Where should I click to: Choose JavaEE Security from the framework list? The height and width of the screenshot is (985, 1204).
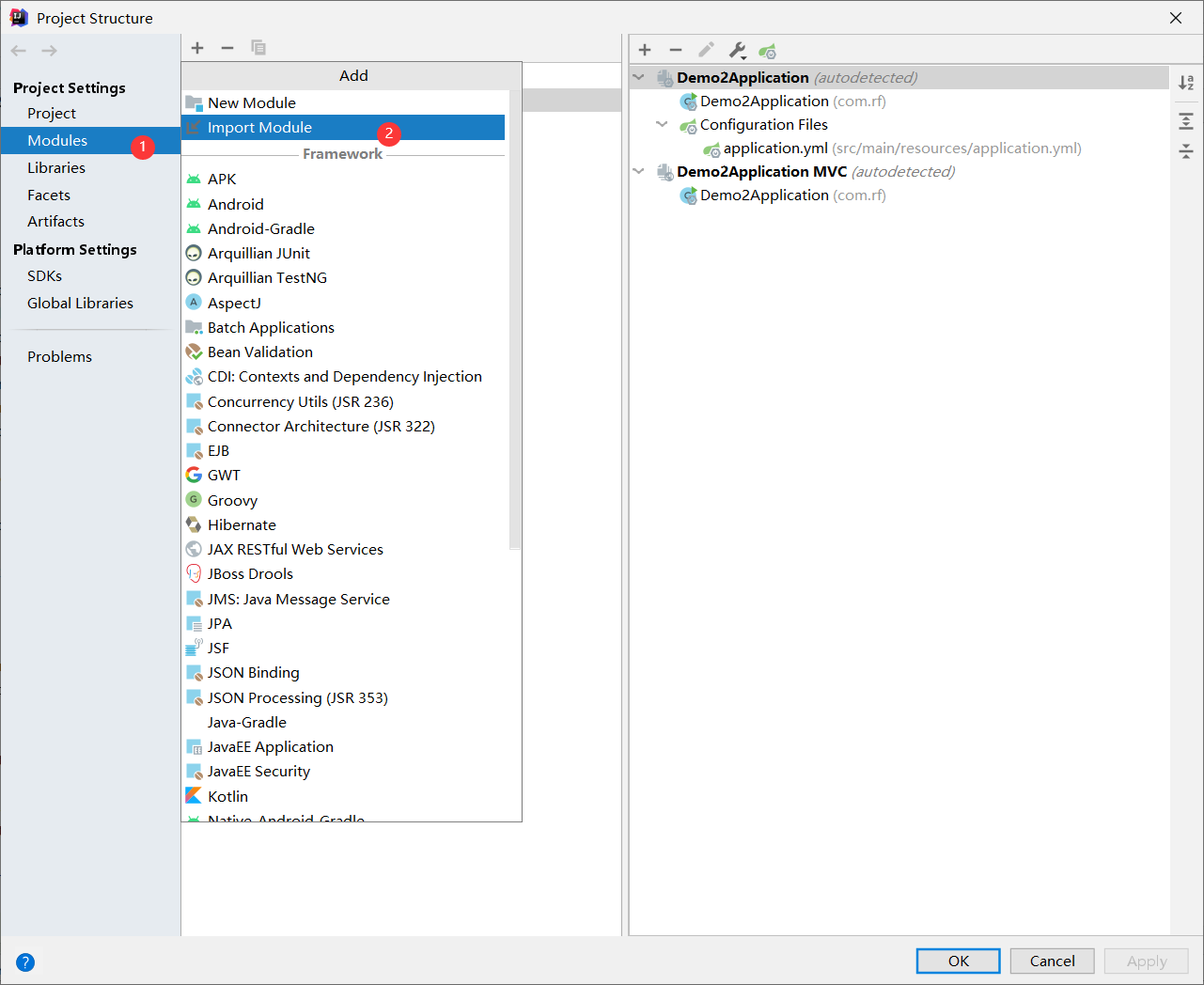[x=345, y=771]
